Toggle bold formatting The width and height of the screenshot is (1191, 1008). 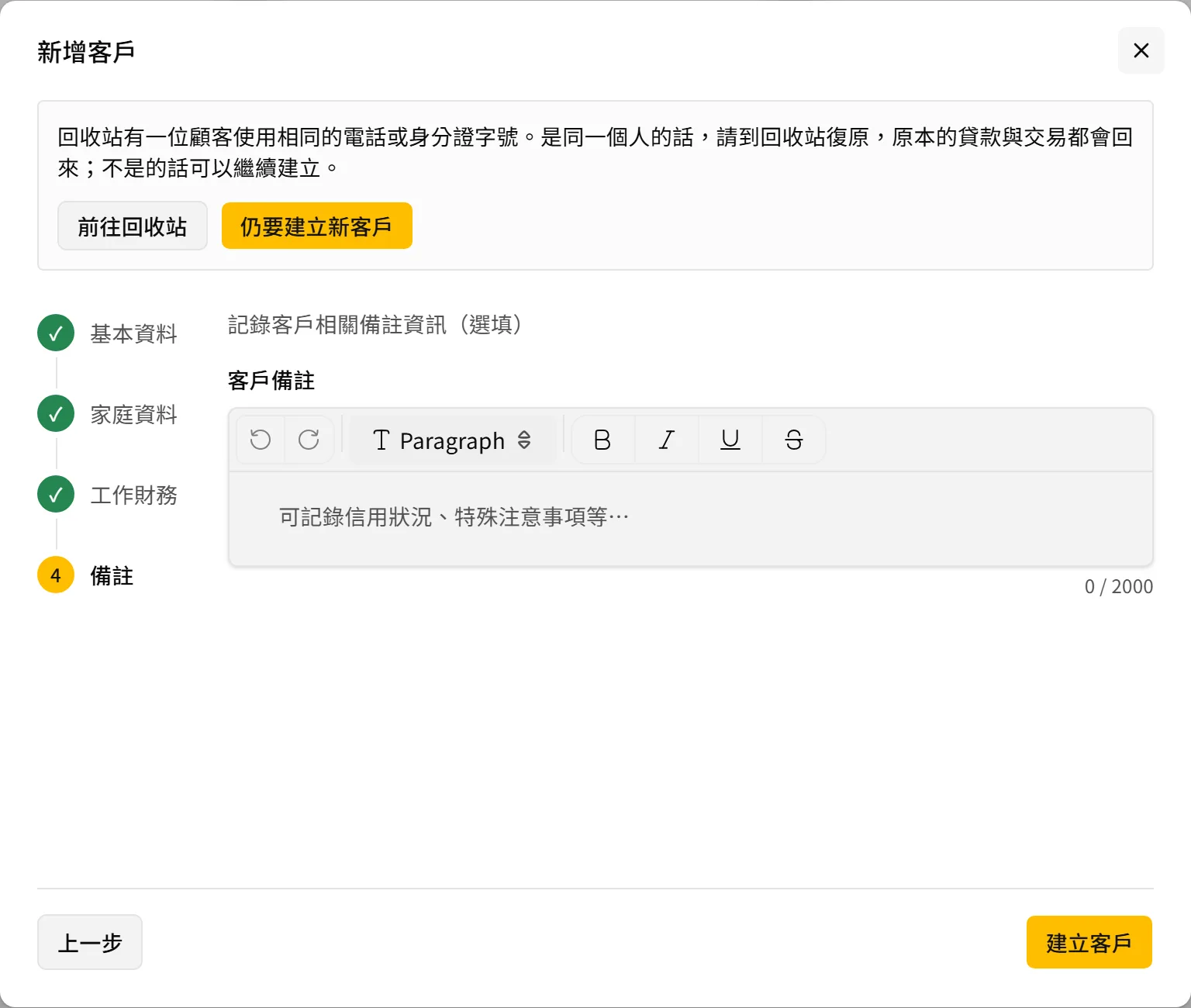[x=602, y=440]
